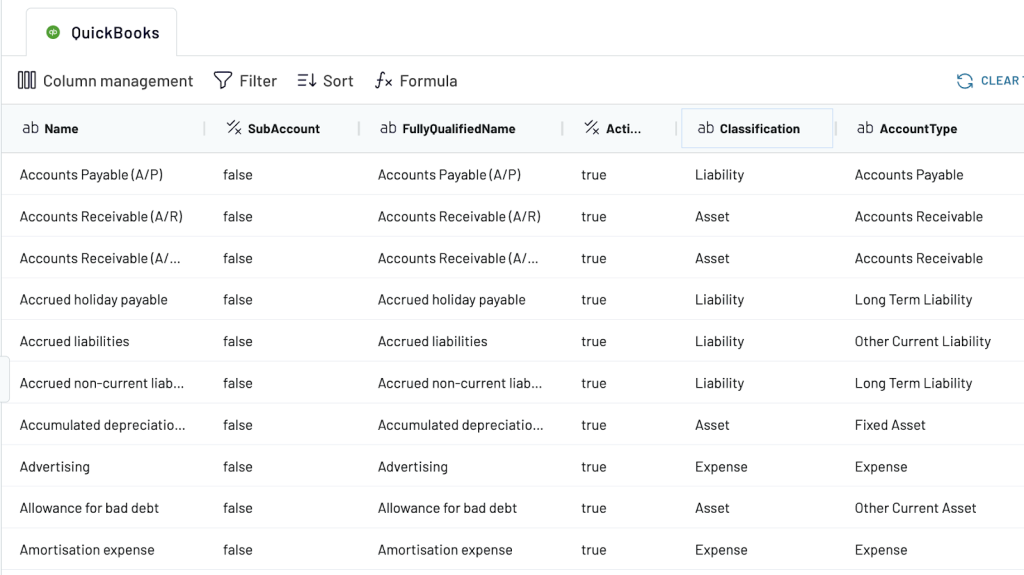Screen dimensions: 1024x575
Task: Click FullyQualifiedName Advertising cell
Action: [x=413, y=467]
